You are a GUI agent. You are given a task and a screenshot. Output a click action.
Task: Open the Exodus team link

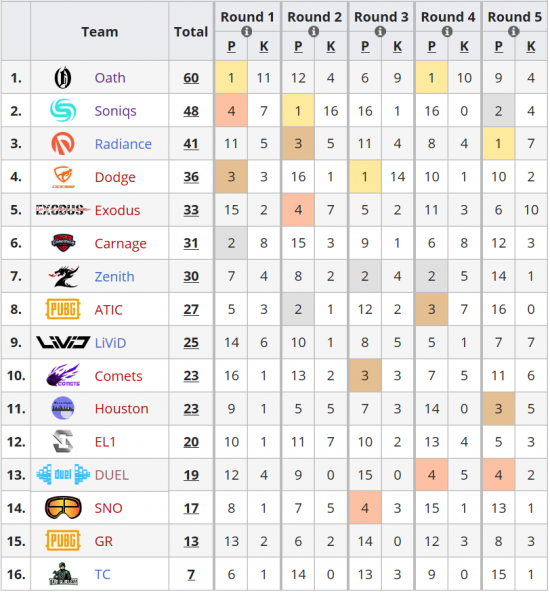[x=117, y=210]
